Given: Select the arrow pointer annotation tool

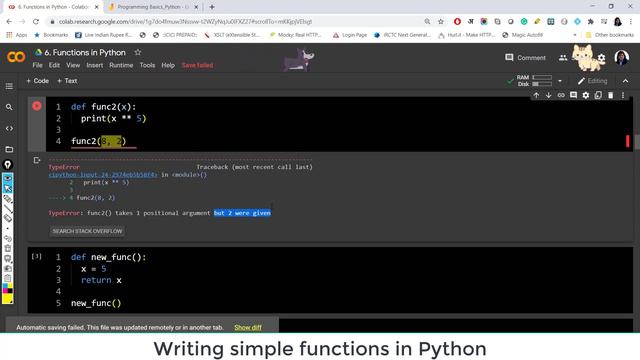Looking at the screenshot, I should click(8, 189).
